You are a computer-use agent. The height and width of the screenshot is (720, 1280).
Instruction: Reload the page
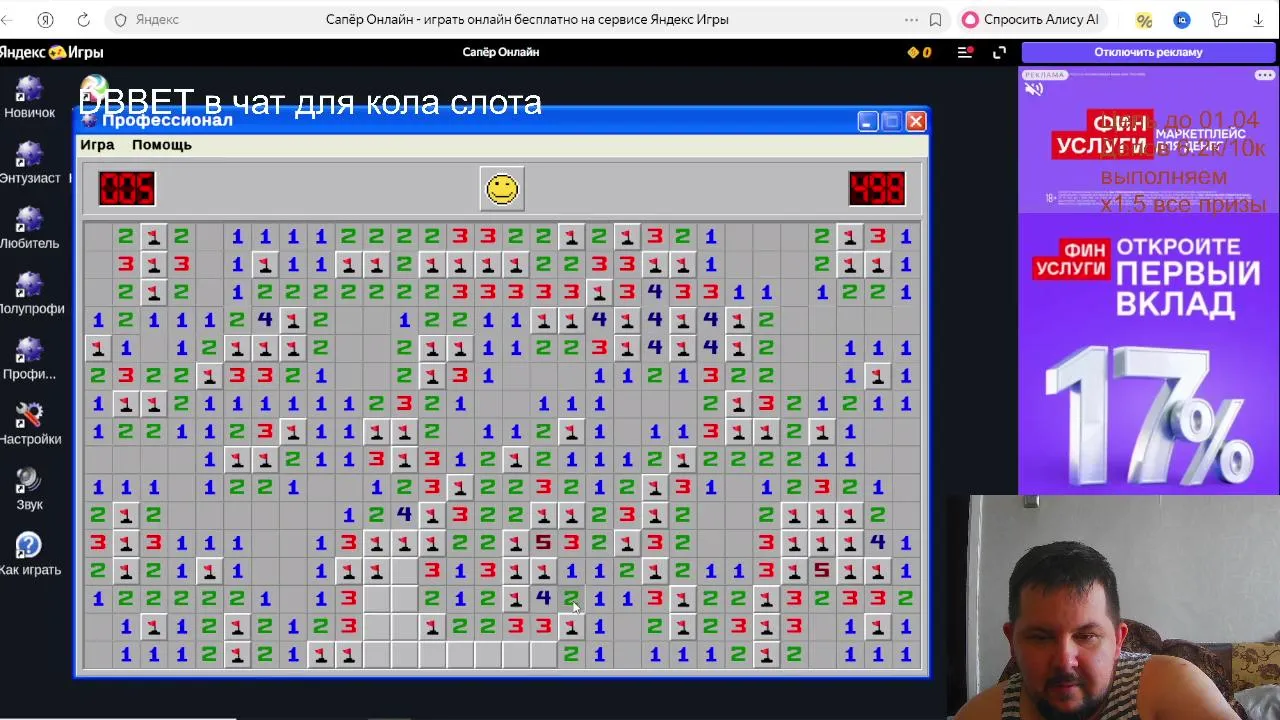coord(84,19)
